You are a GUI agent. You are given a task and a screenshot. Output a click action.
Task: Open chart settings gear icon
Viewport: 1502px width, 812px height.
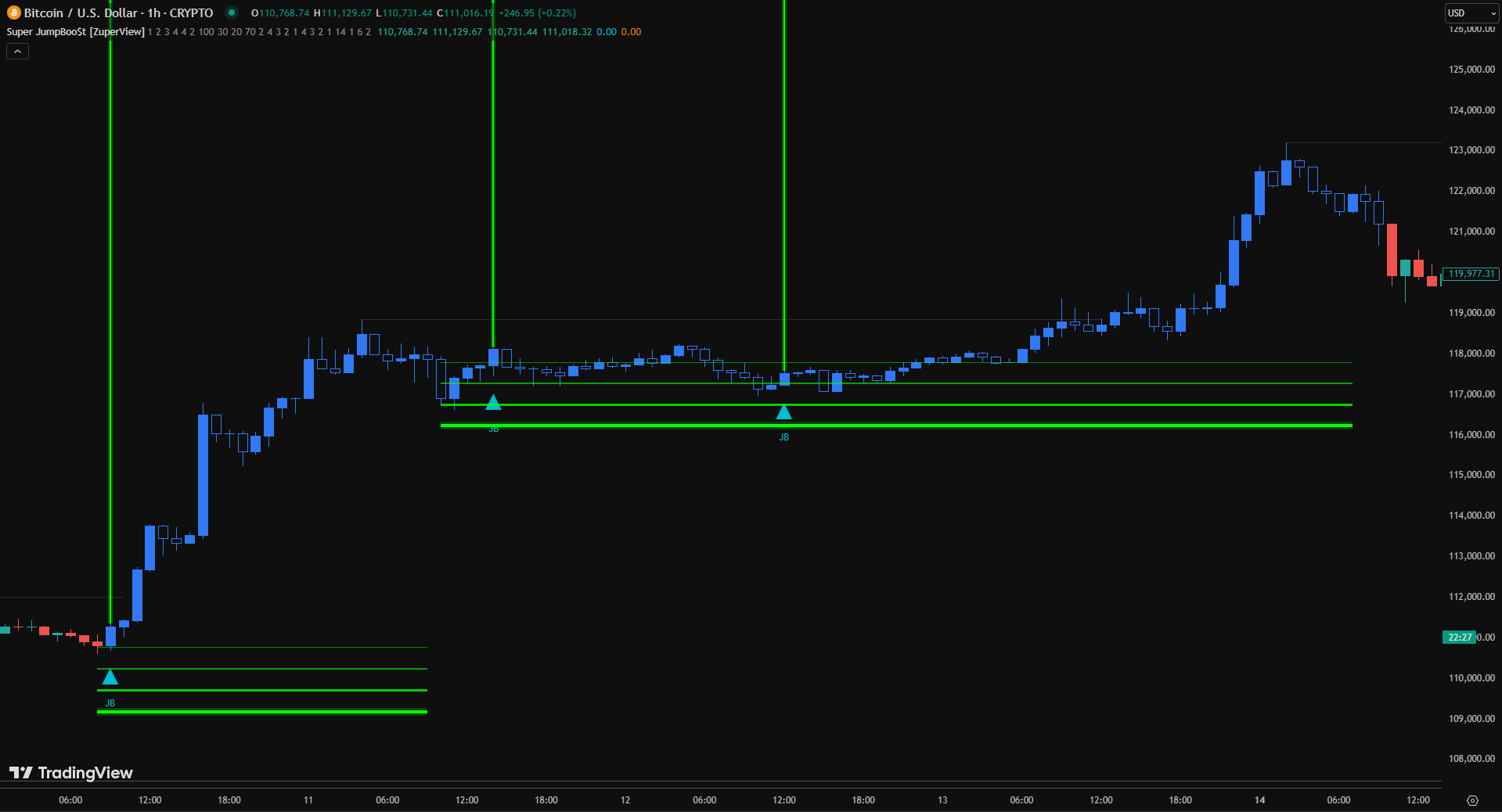[1472, 800]
